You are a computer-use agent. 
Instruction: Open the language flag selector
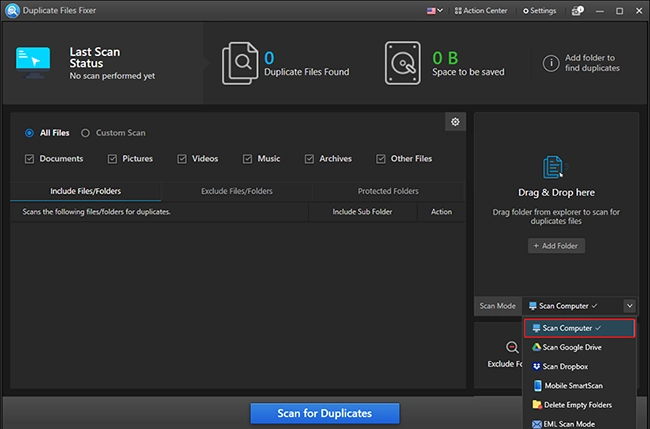[434, 11]
